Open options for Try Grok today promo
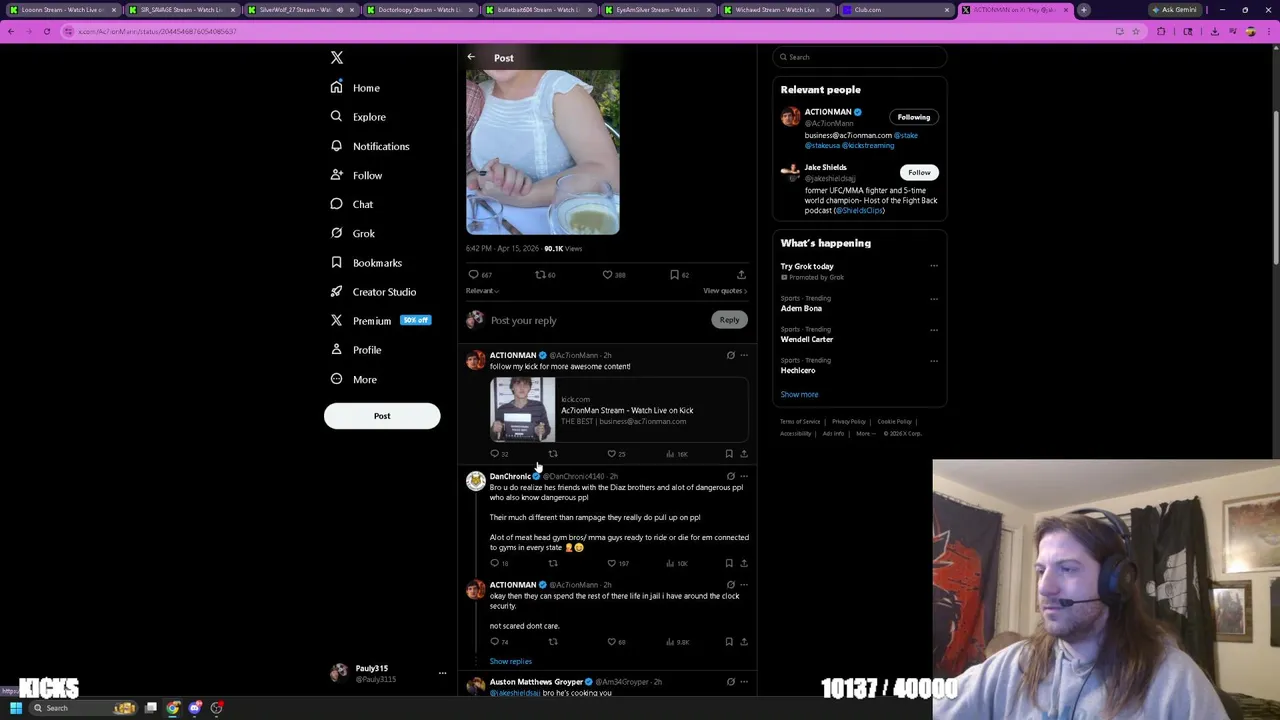Viewport: 1280px width, 720px height. coord(934,266)
